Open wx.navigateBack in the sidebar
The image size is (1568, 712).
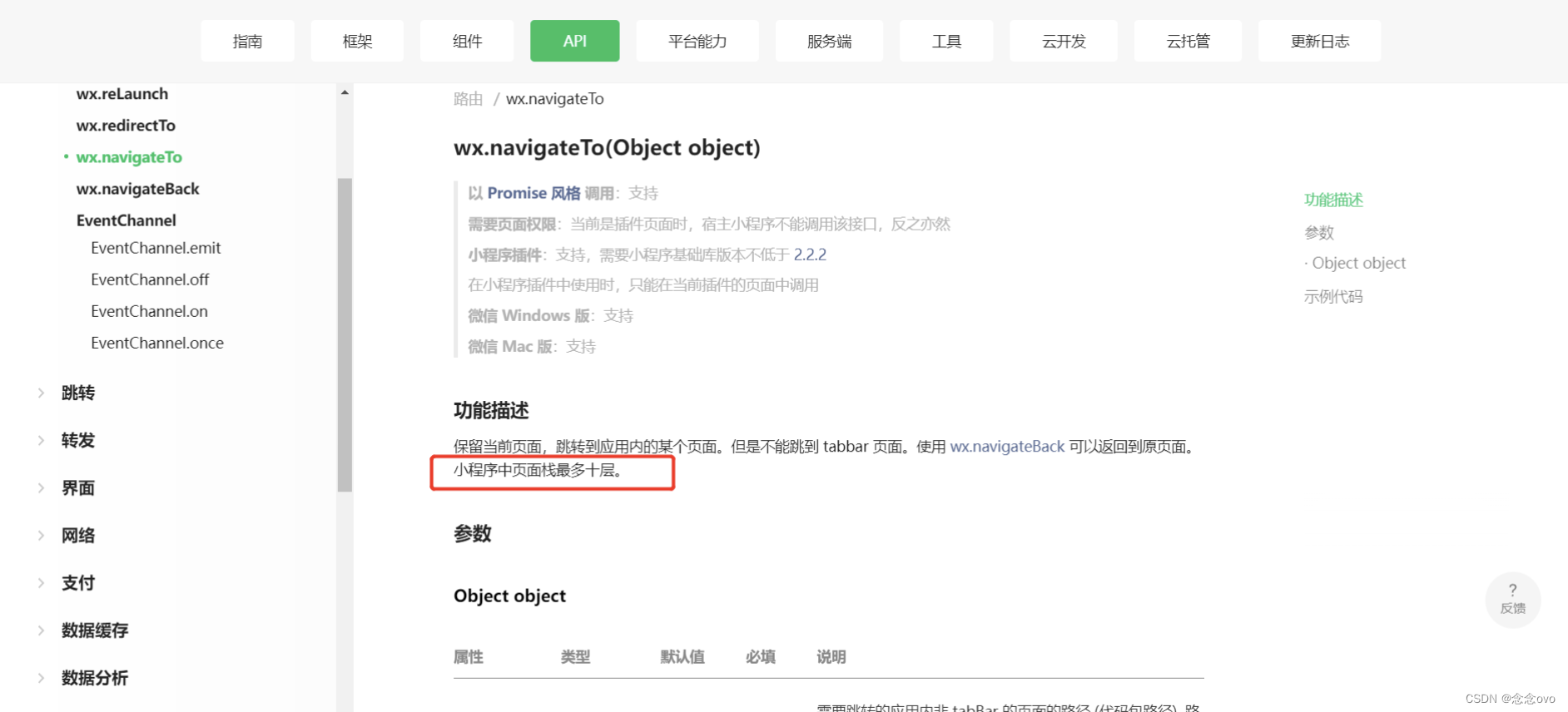[138, 189]
